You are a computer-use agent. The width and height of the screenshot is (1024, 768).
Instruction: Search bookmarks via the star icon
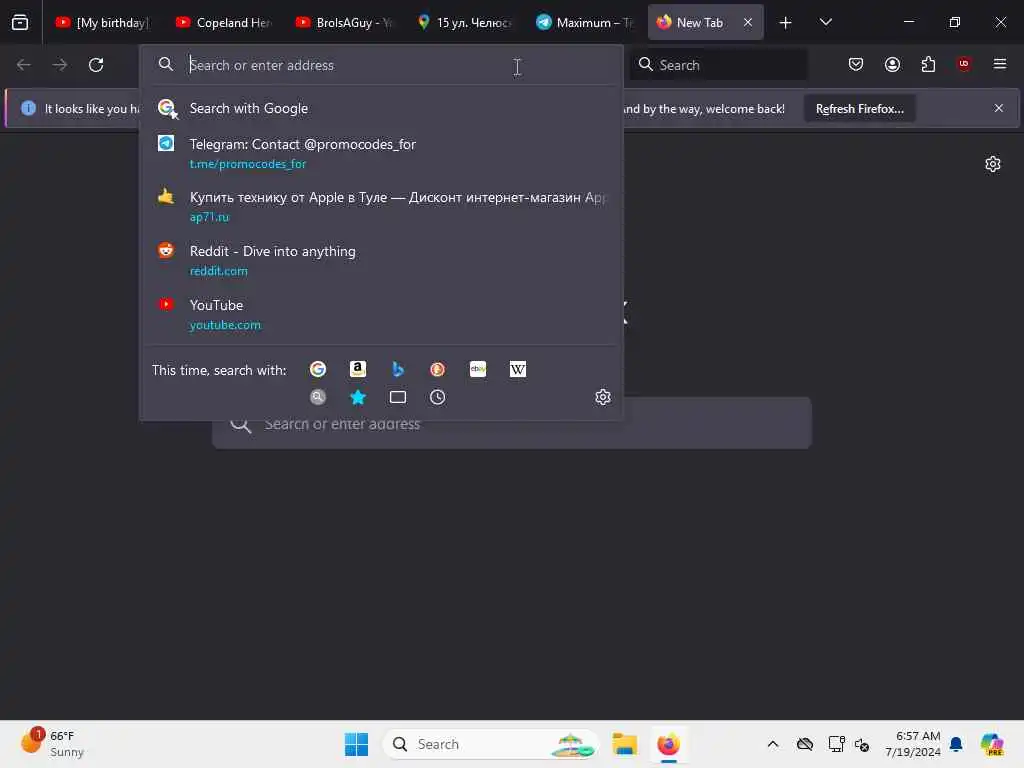tap(358, 397)
